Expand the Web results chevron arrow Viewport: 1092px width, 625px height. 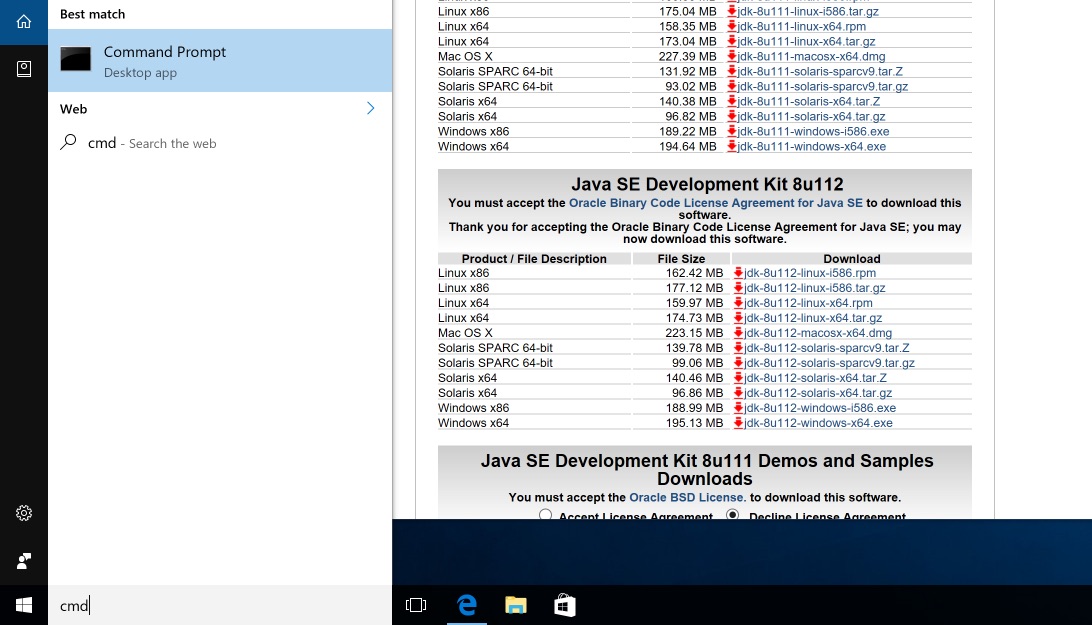click(370, 108)
